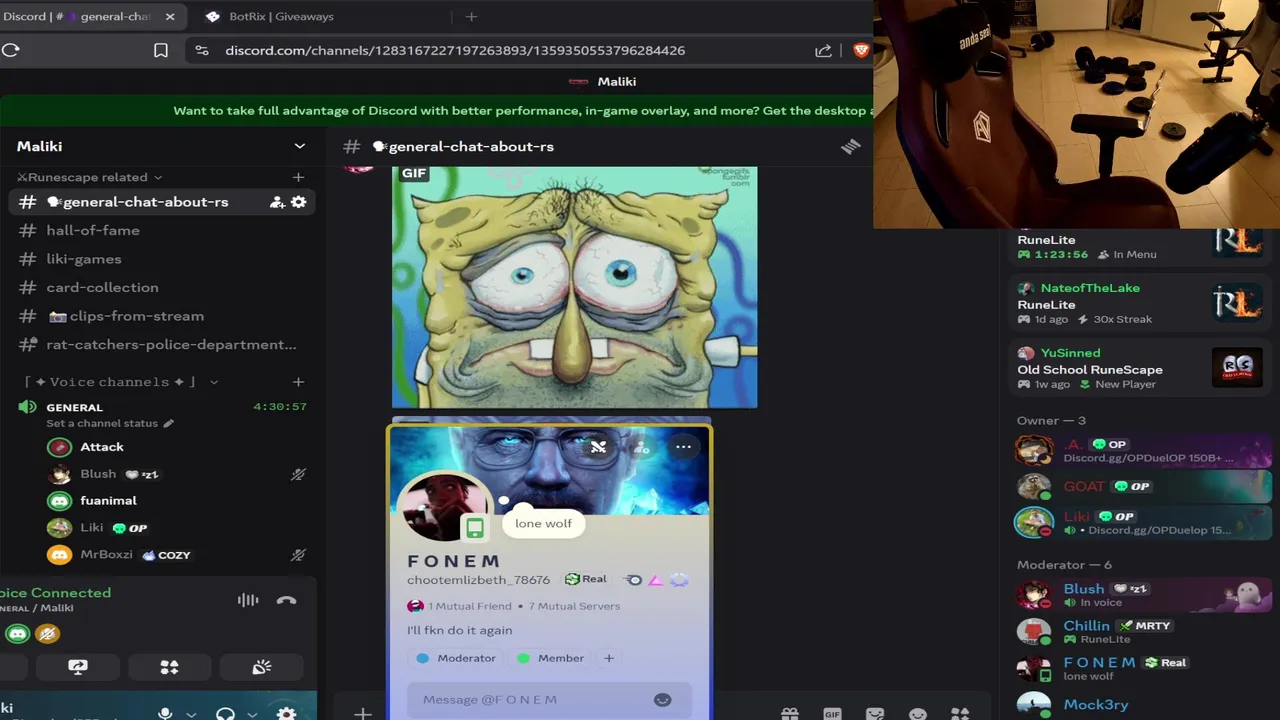Mute microphone in user panel
The image size is (1280, 720).
coord(165,714)
